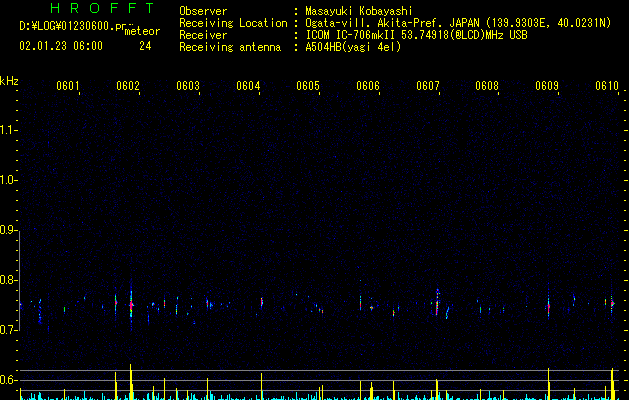Image resolution: width=629 pixels, height=400 pixels.
Task: Click the 1.0 kHz axis label
Action: [x=8, y=180]
